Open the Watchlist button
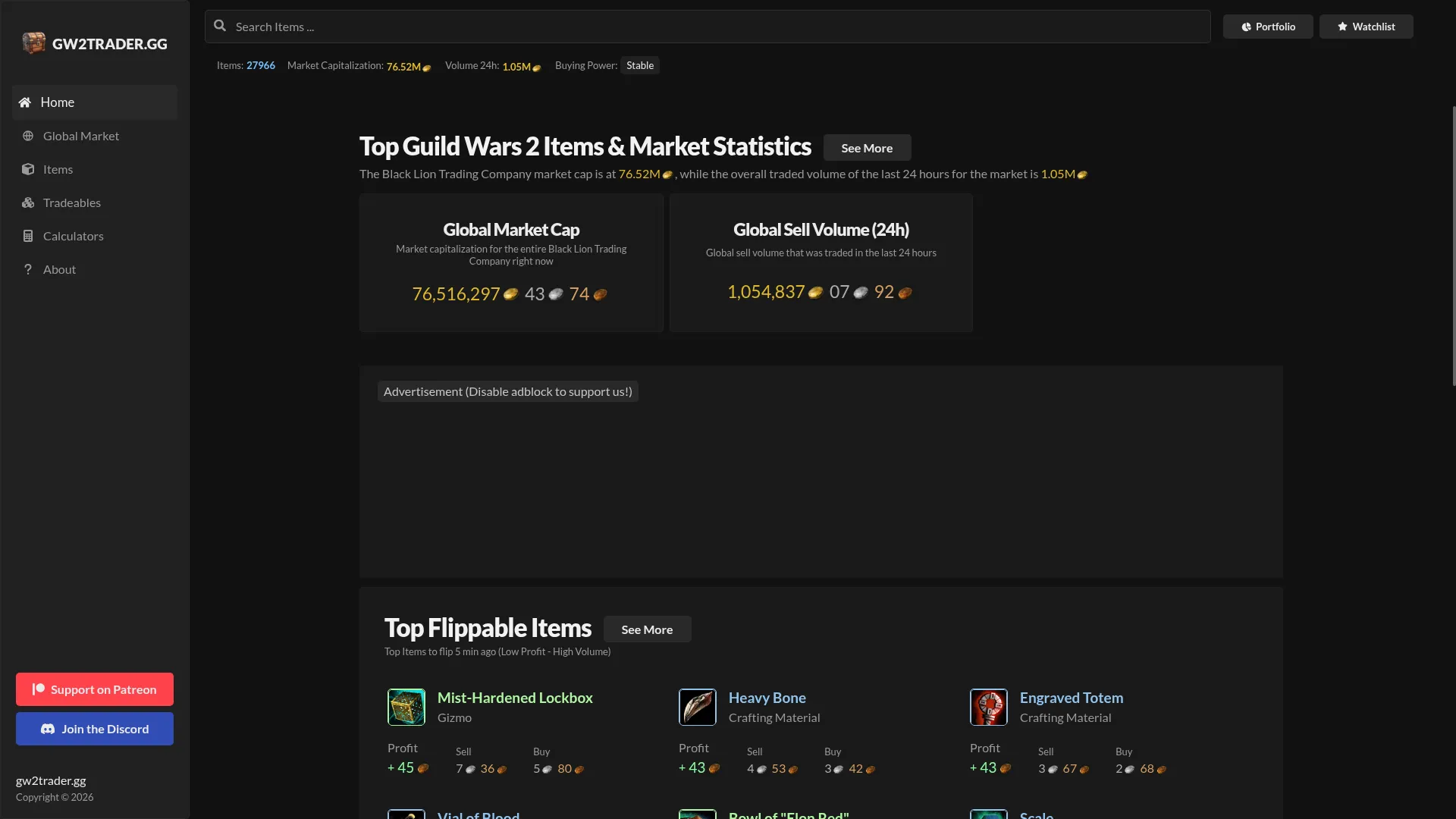Viewport: 1456px width, 819px height. coord(1367,27)
